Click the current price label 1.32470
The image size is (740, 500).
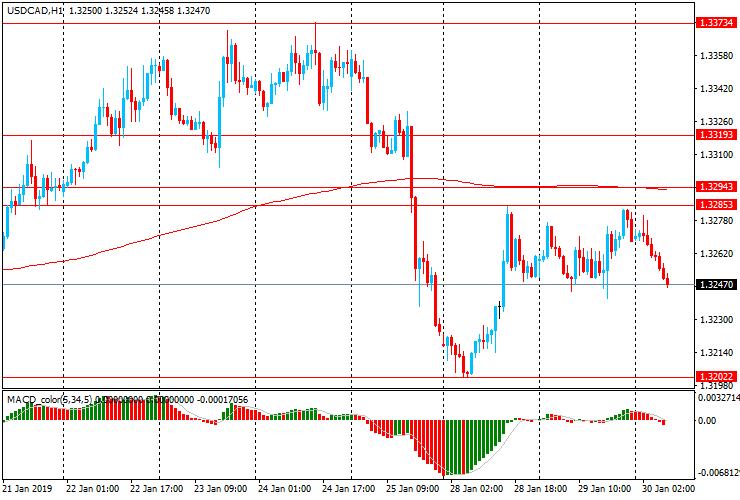tap(716, 285)
